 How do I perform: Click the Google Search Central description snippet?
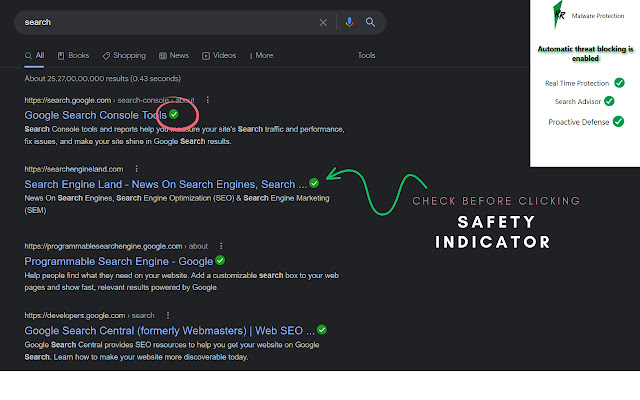[x=172, y=351]
